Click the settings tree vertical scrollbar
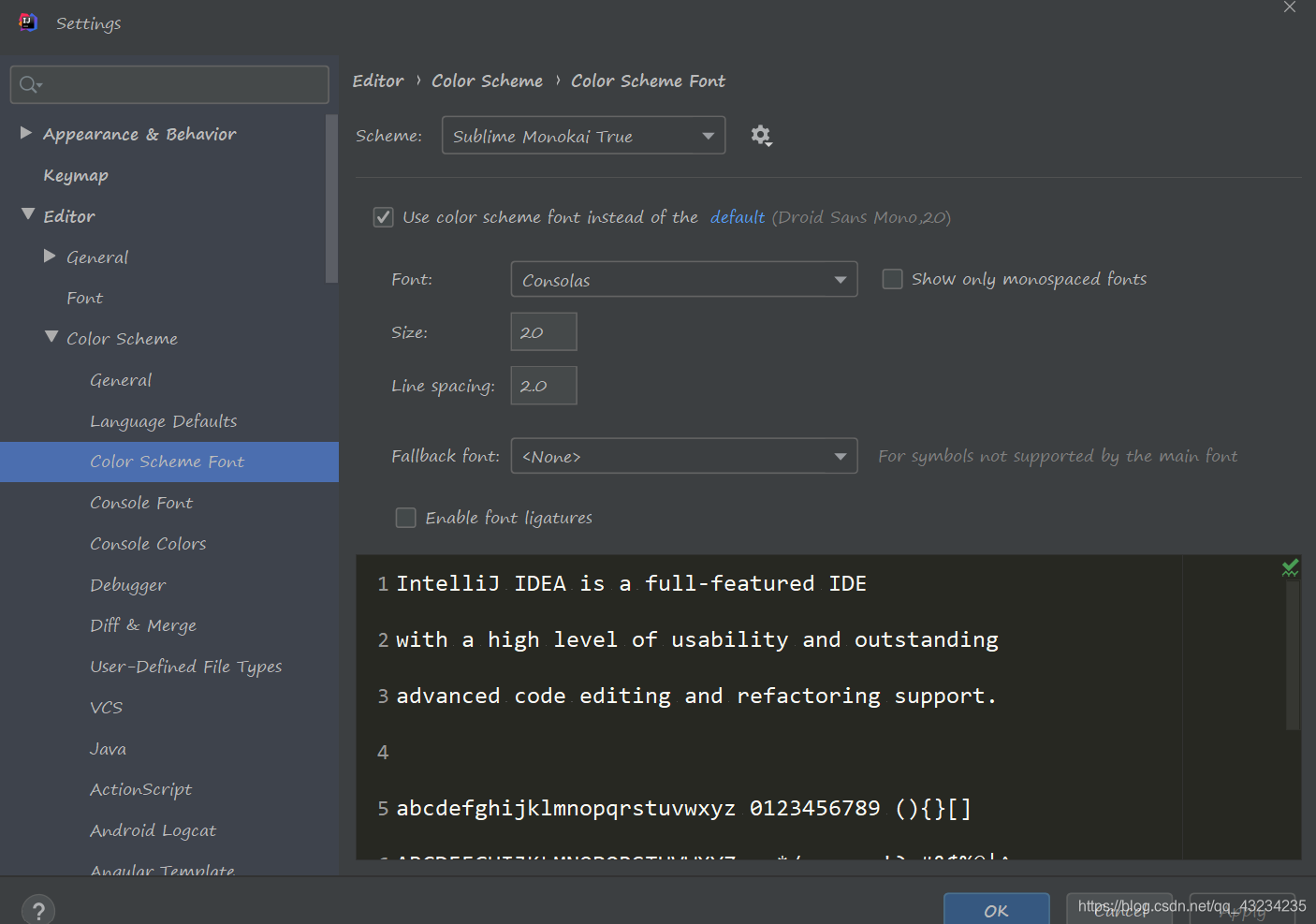Viewport: 1316px width, 924px height. pos(331,198)
